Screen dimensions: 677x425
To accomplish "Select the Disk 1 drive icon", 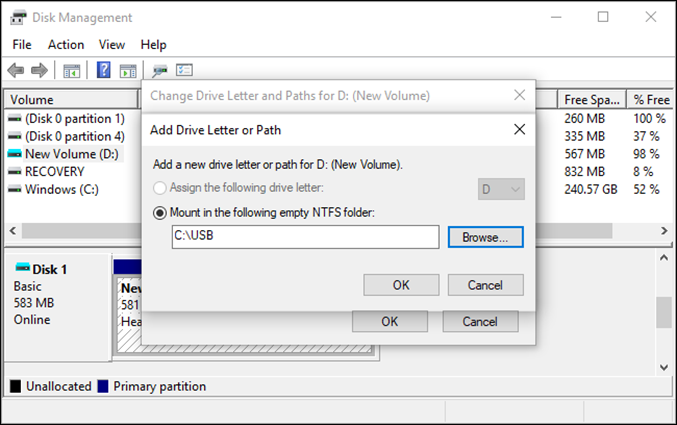I will (x=22, y=268).
